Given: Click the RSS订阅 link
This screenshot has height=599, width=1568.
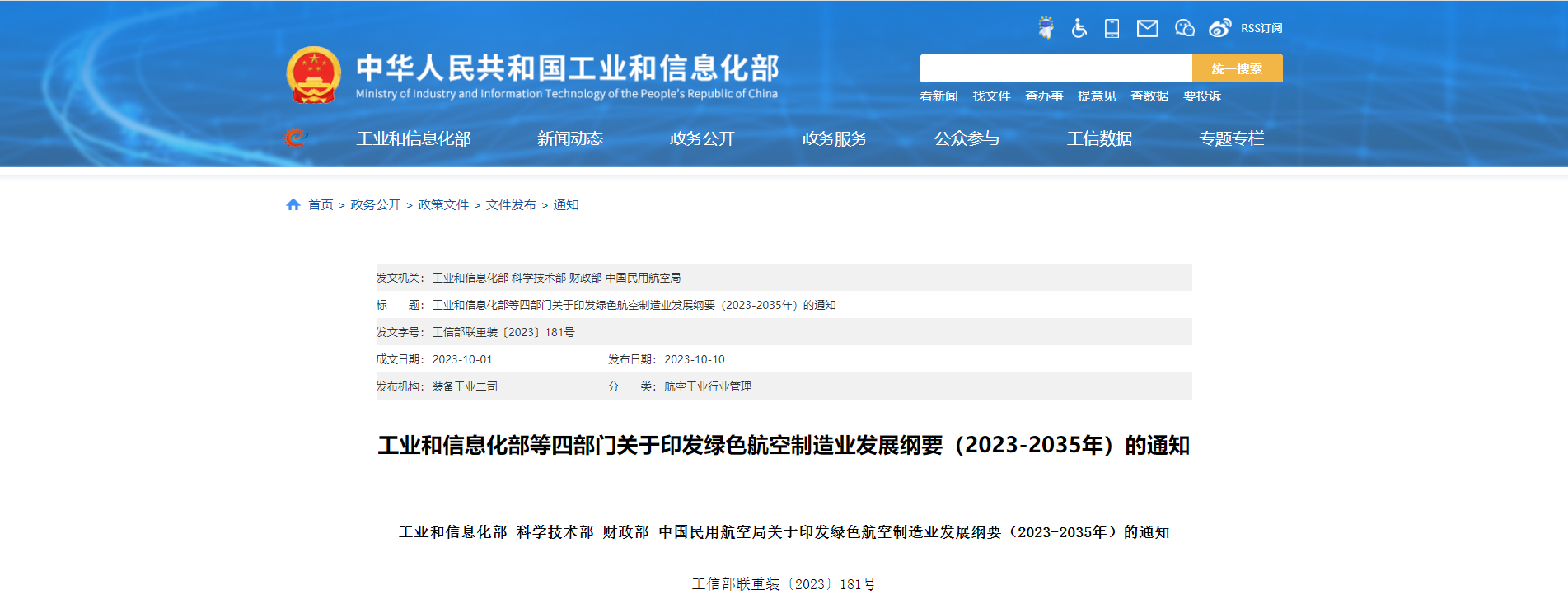Looking at the screenshot, I should tap(1261, 28).
